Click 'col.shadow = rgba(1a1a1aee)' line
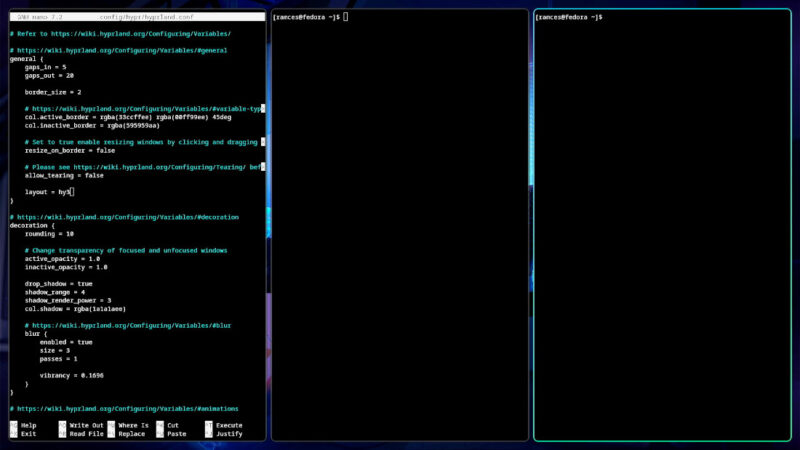The width and height of the screenshot is (800, 450). [76, 309]
